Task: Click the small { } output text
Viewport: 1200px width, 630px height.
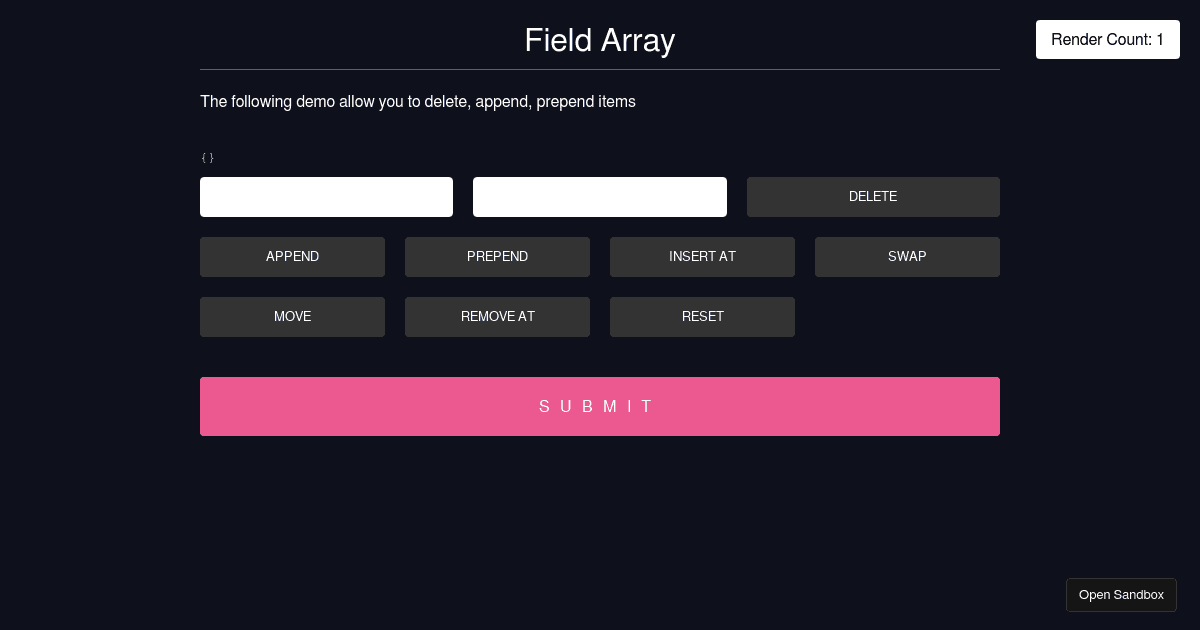Action: point(207,158)
